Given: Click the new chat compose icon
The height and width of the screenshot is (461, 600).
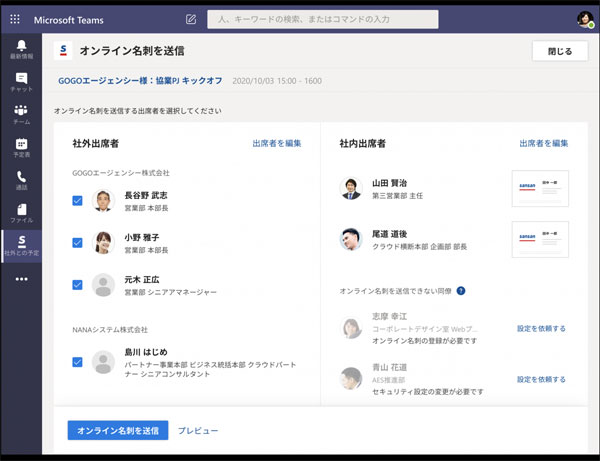Looking at the screenshot, I should 191,19.
